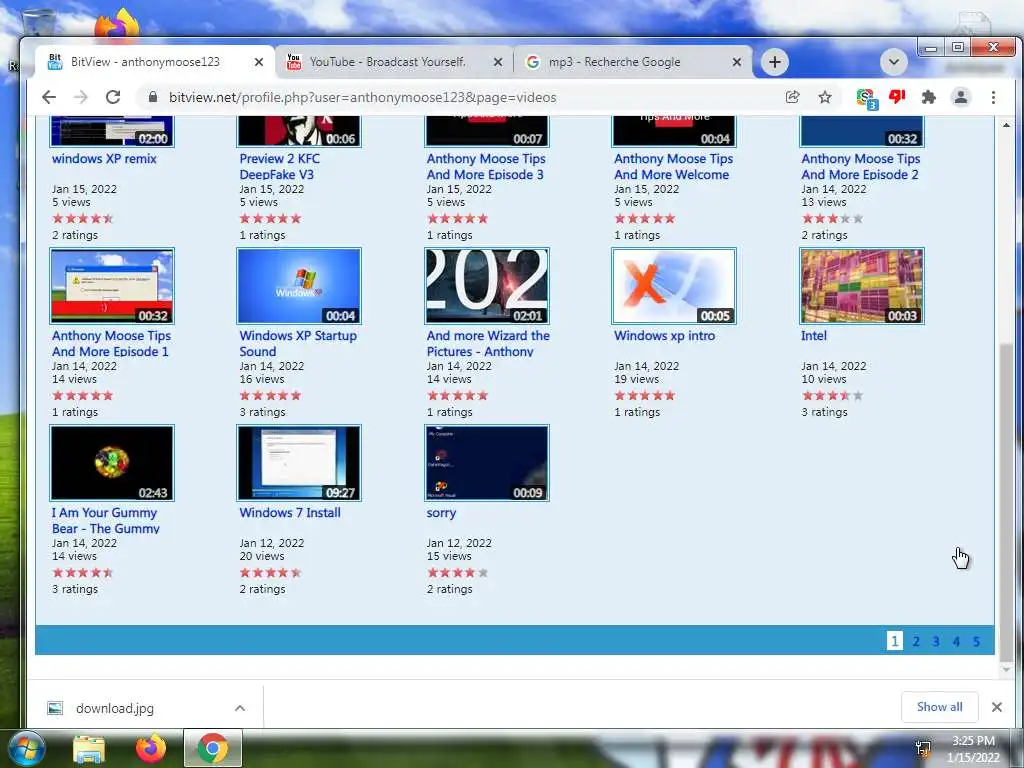Image resolution: width=1024 pixels, height=768 pixels.
Task: Open the sorry video title link
Action: (441, 513)
